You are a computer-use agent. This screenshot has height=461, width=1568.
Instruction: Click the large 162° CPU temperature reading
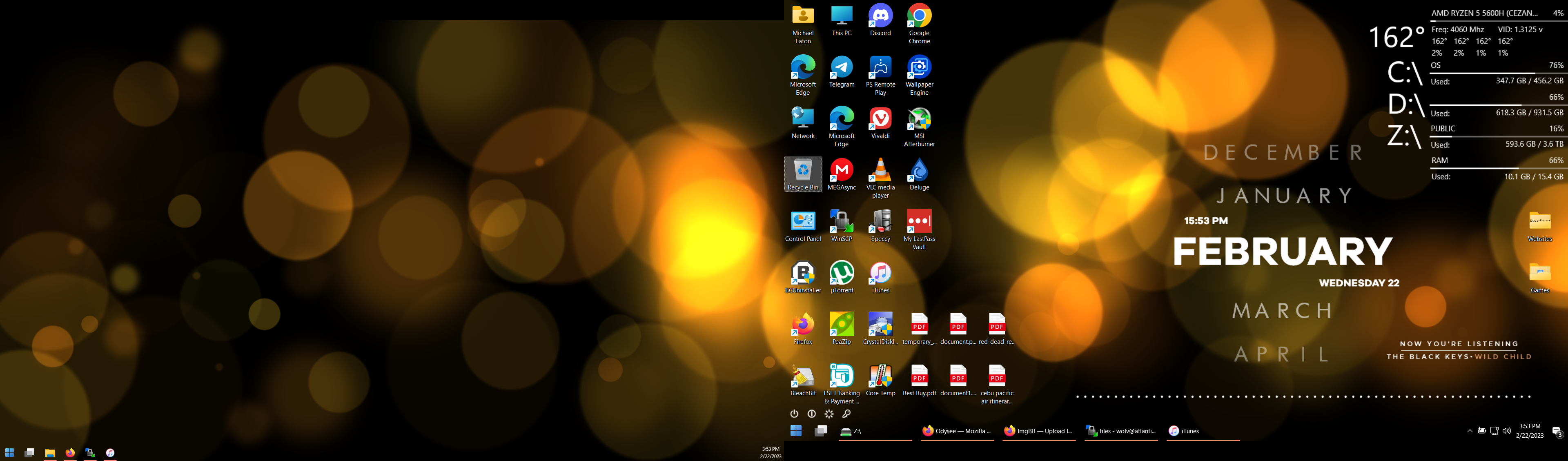[x=1396, y=37]
